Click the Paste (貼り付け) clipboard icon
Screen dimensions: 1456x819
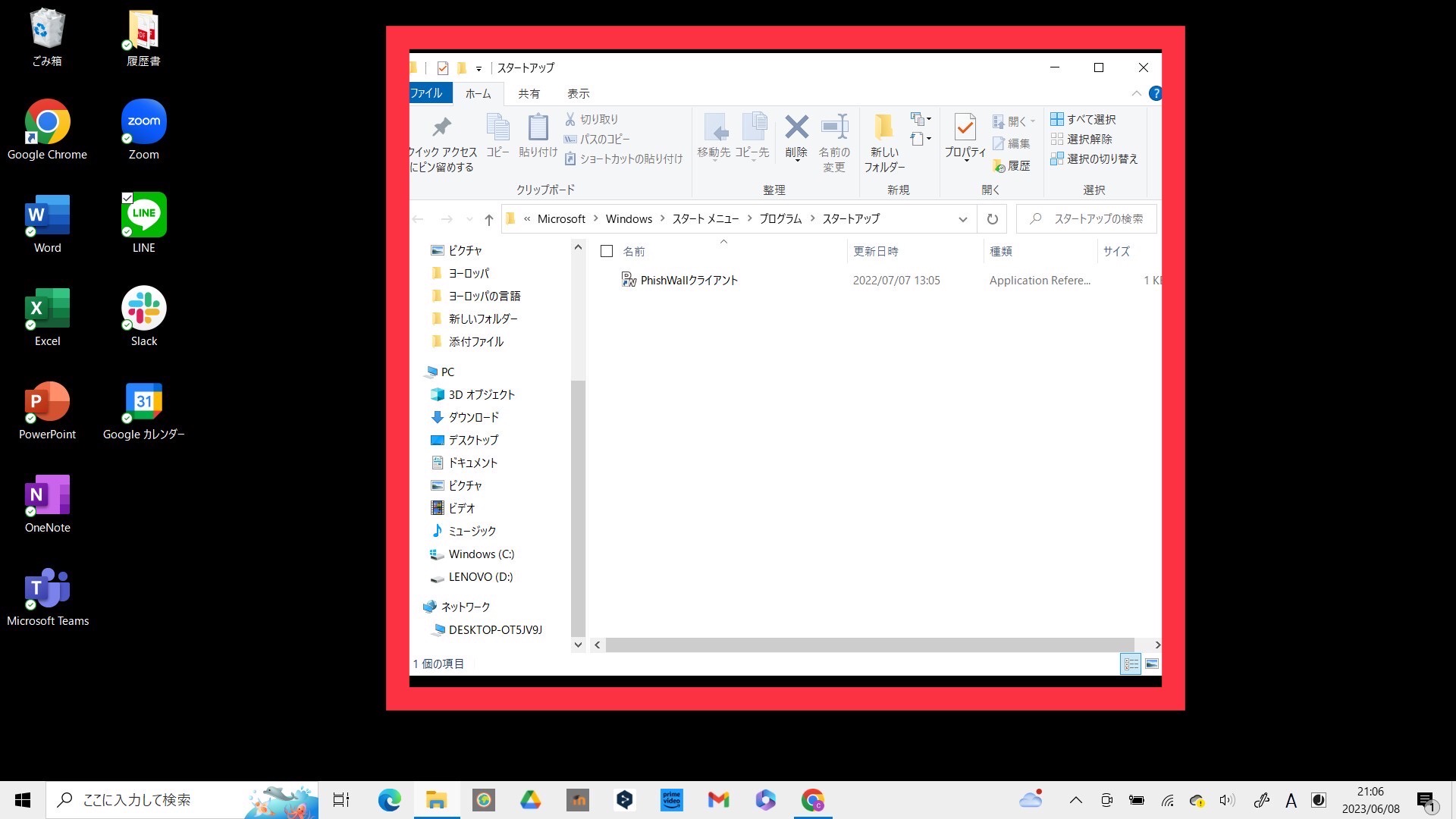(538, 127)
